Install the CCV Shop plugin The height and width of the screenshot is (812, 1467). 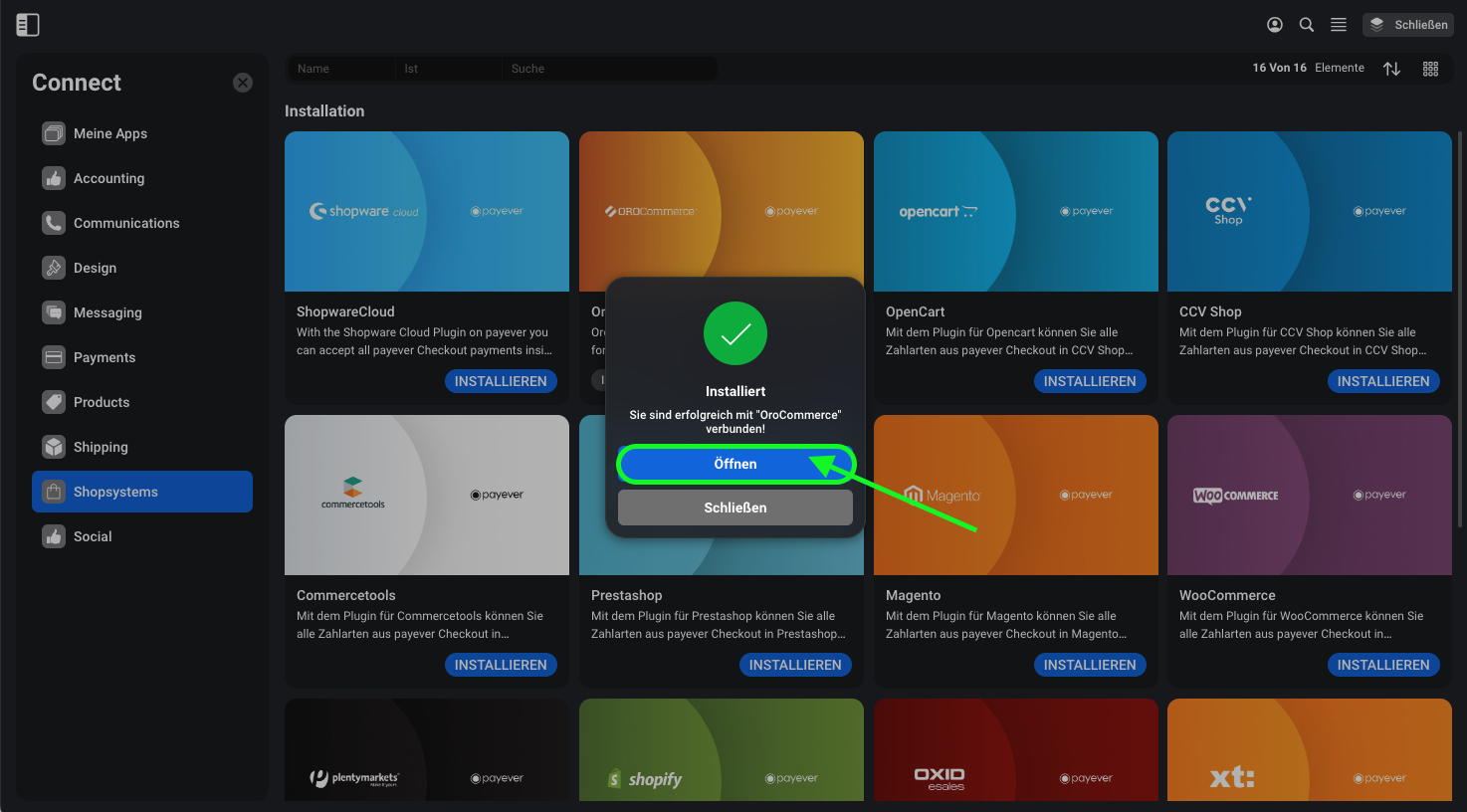click(x=1383, y=381)
